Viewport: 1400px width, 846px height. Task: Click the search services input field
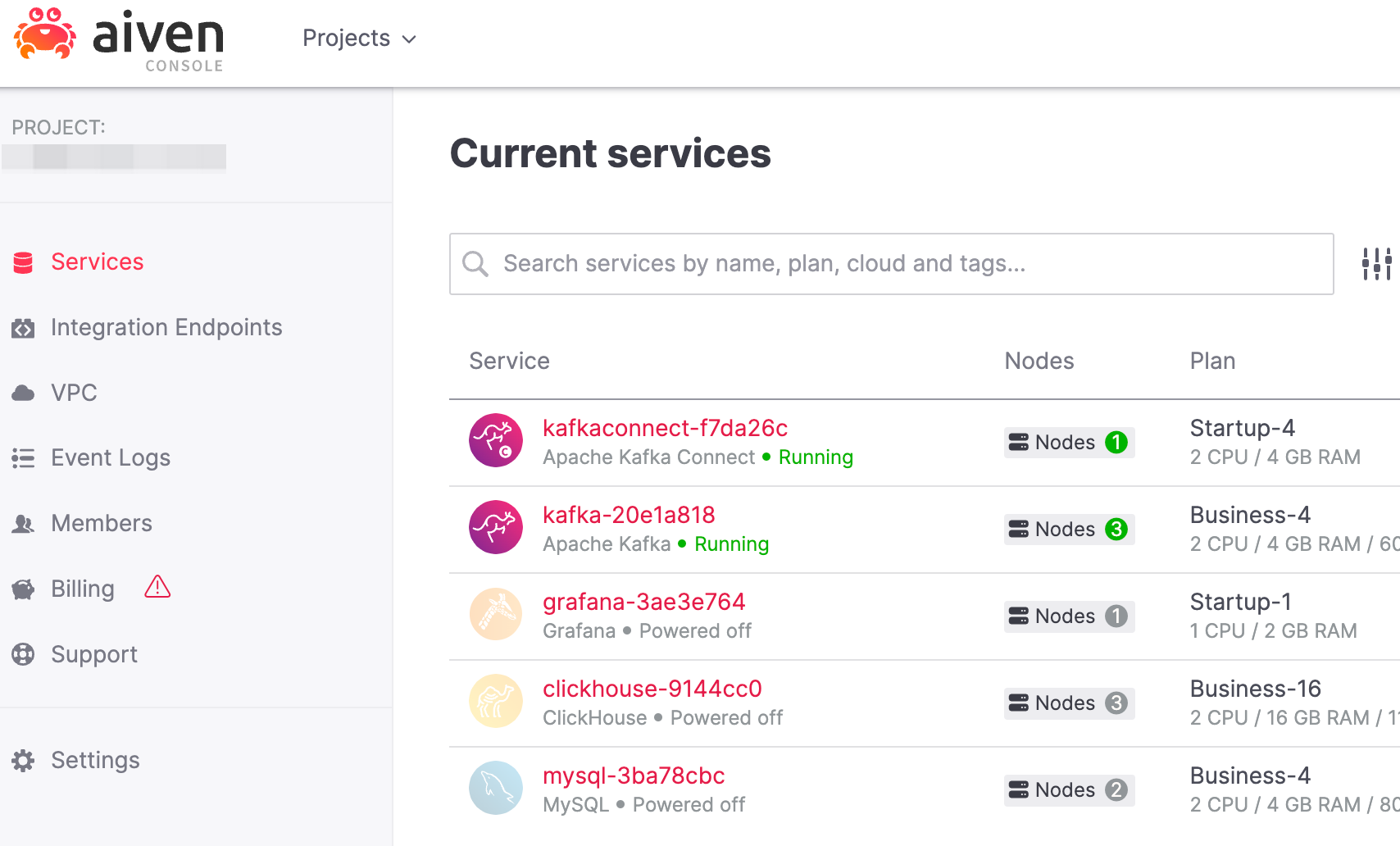tap(891, 264)
